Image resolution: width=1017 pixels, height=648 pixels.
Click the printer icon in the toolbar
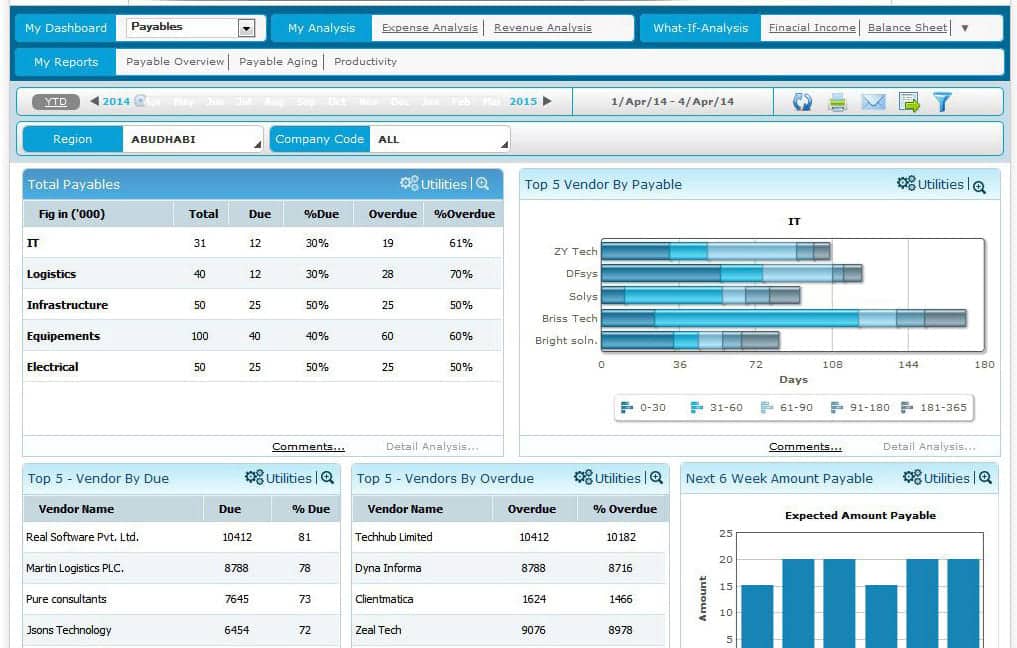[x=837, y=102]
